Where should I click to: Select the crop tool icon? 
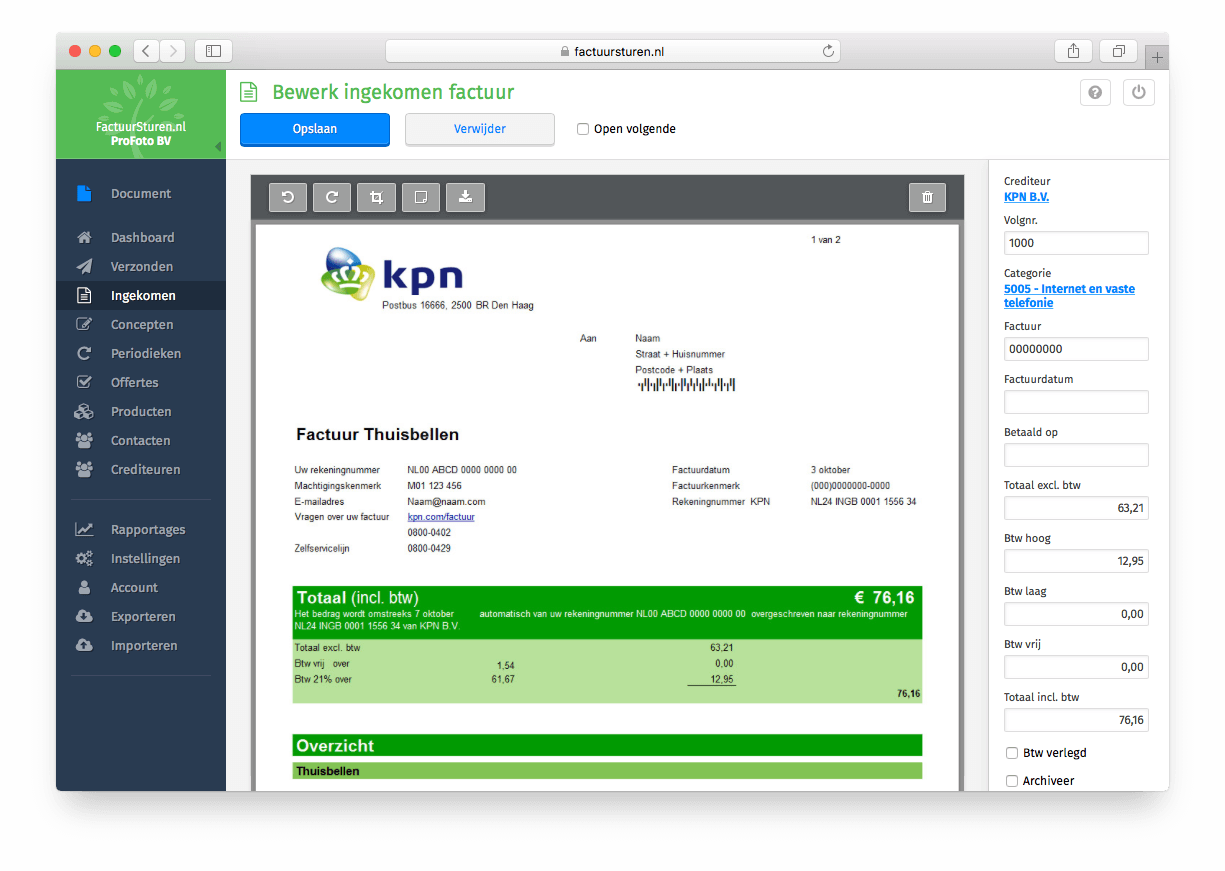pyautogui.click(x=377, y=198)
